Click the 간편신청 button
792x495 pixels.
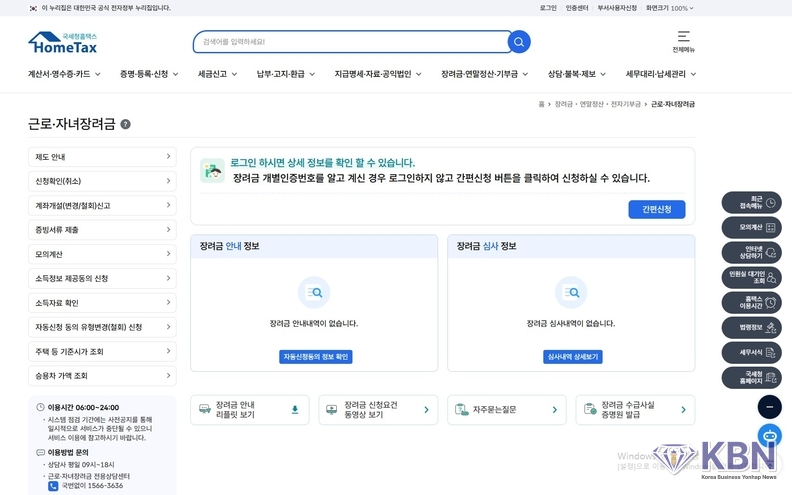(656, 209)
